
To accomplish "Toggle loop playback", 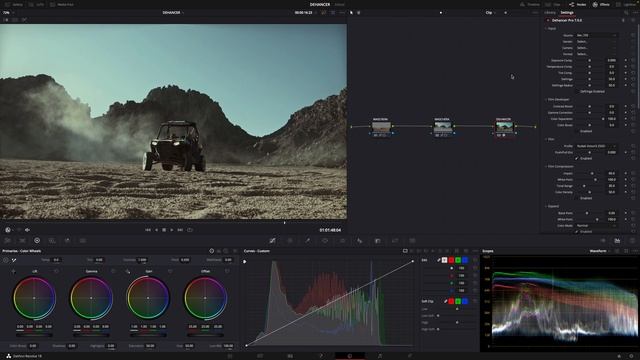I will click(x=190, y=230).
